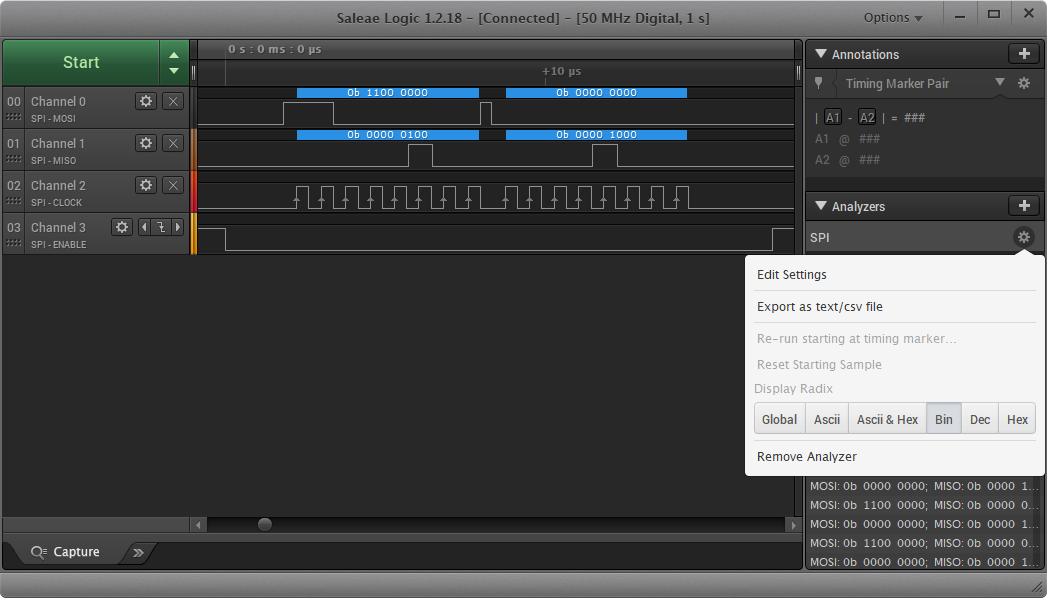
Task: Choose Edit Settings from the SPI menu
Action: (x=792, y=275)
